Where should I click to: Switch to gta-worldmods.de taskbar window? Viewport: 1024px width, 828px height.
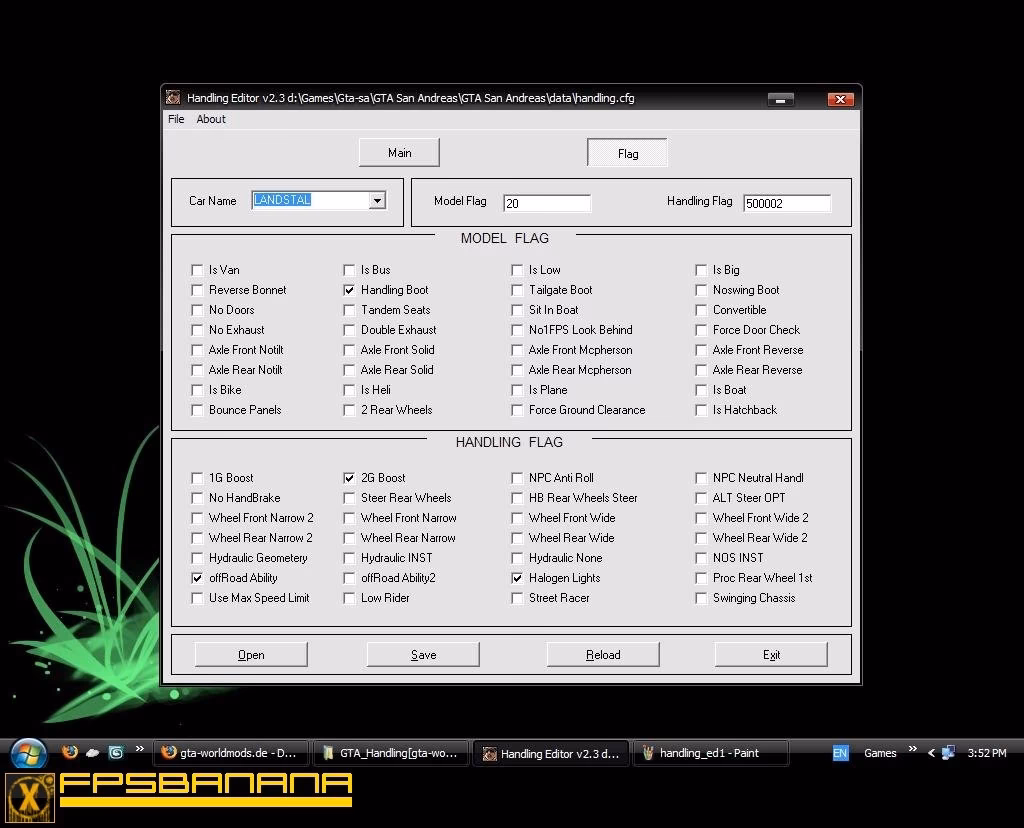tap(232, 753)
